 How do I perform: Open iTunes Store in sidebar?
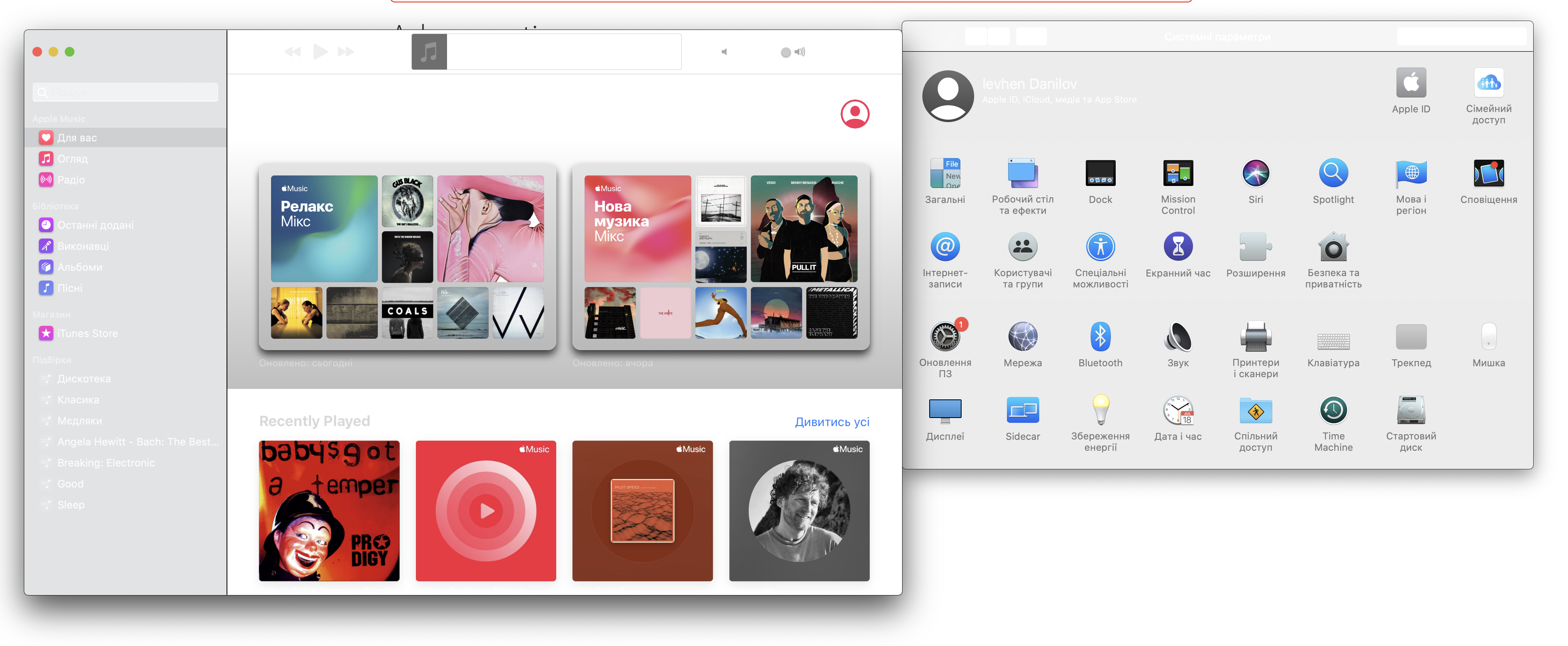click(x=87, y=334)
